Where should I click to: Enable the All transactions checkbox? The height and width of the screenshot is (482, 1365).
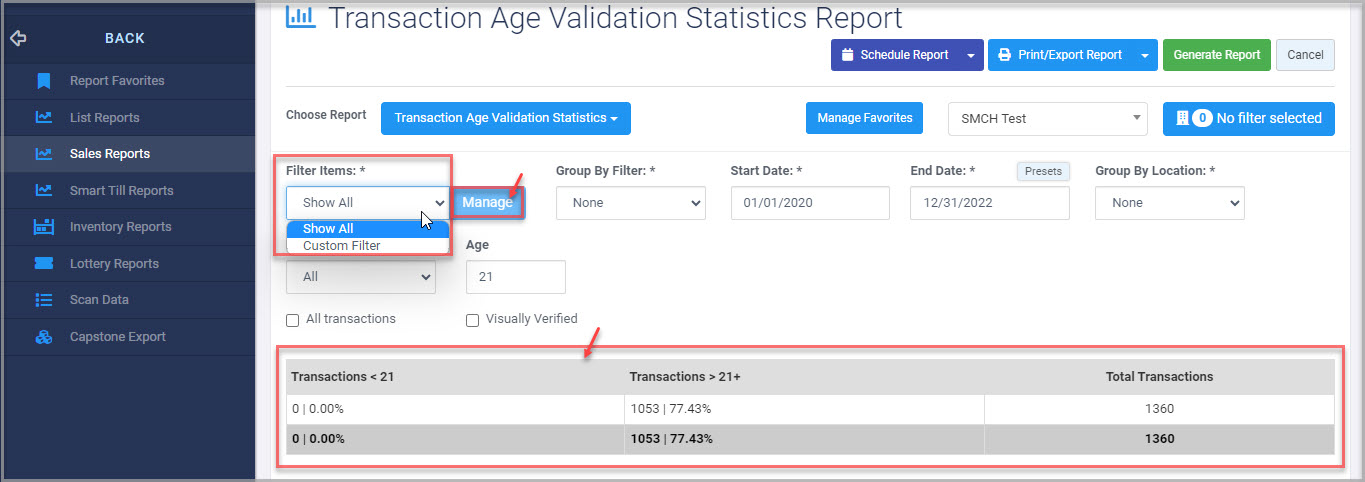pyautogui.click(x=293, y=320)
